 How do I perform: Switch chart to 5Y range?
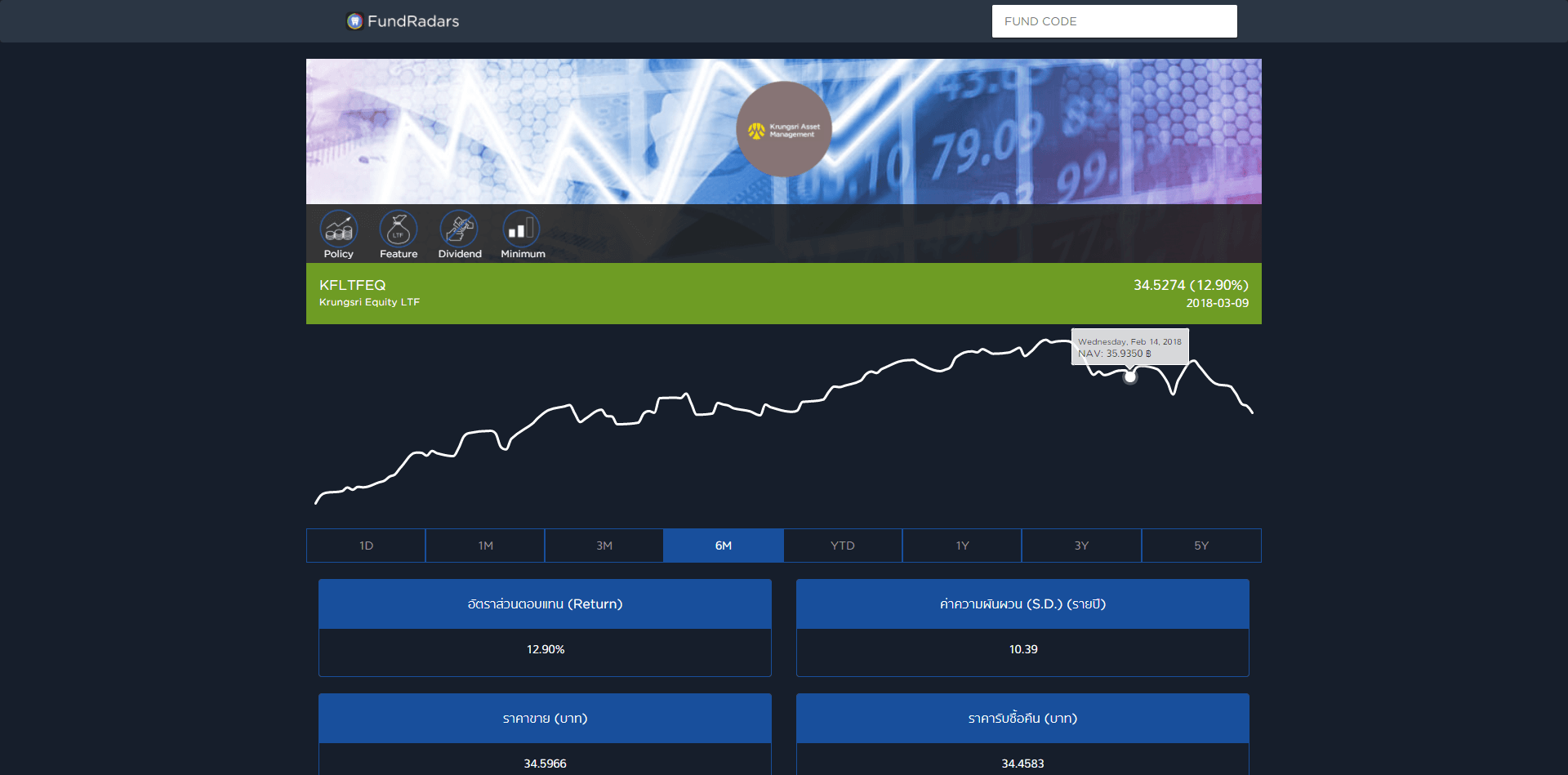coord(1201,546)
